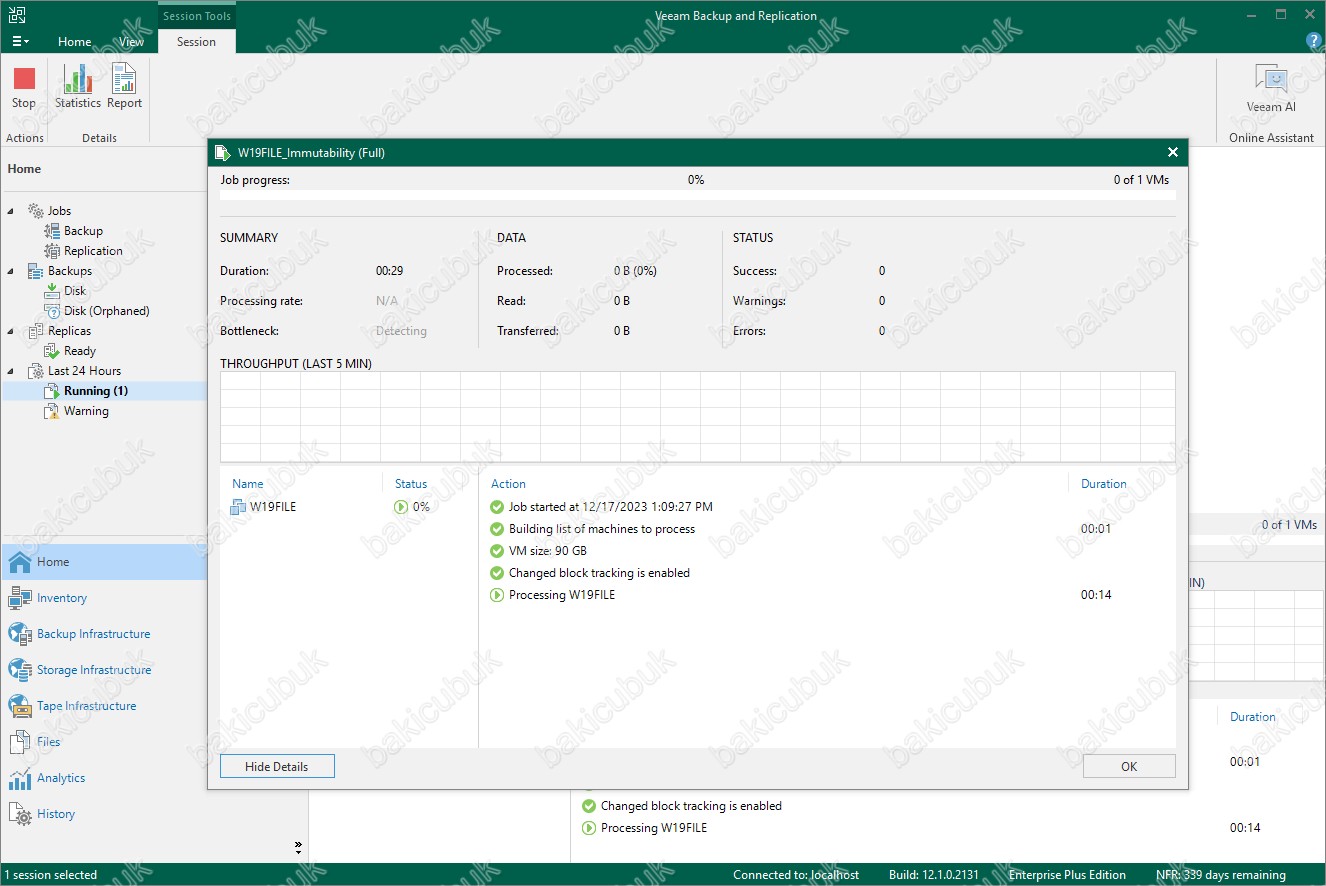Collapse the Jobs tree node
Screen dimensions: 1326x886
11,211
